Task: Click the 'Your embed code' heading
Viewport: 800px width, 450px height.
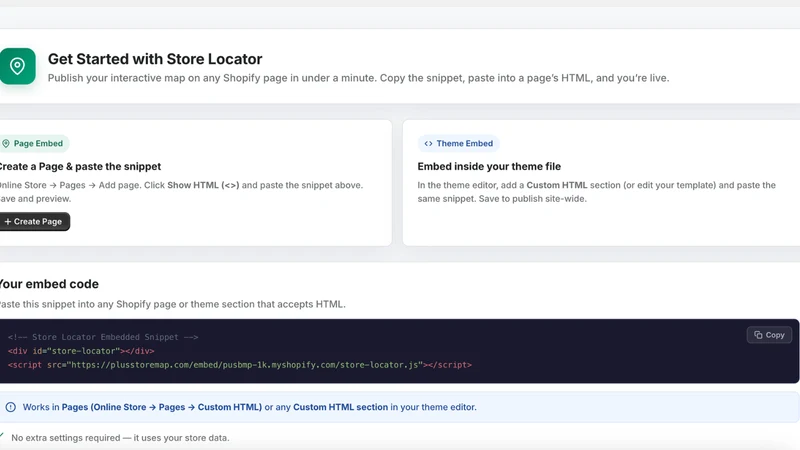Action: (x=49, y=284)
